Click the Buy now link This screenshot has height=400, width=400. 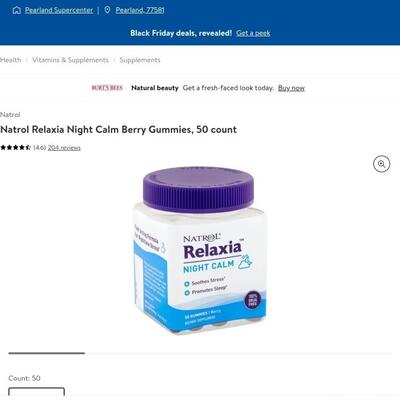tap(291, 88)
